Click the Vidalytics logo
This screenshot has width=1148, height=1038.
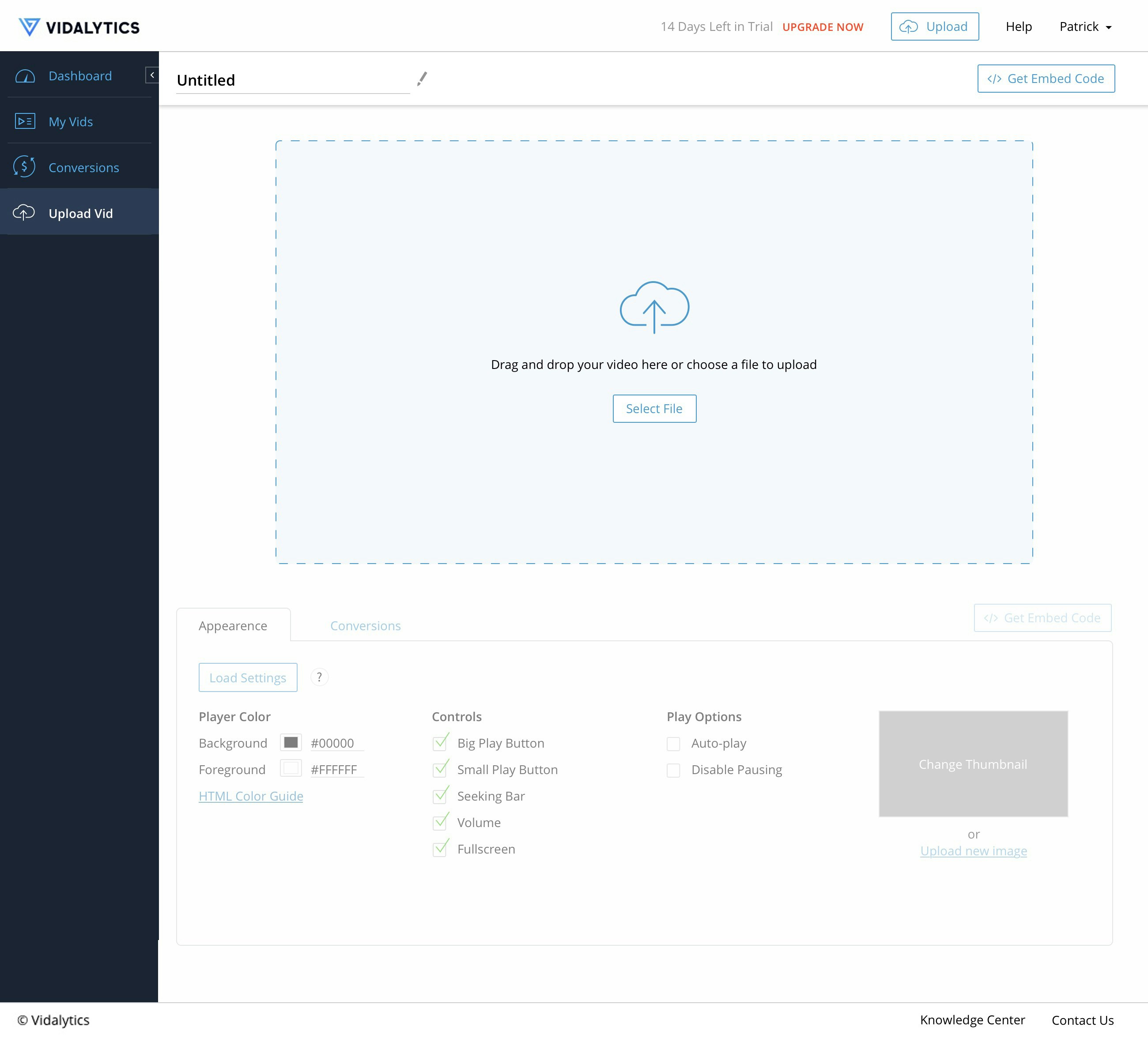[x=79, y=27]
